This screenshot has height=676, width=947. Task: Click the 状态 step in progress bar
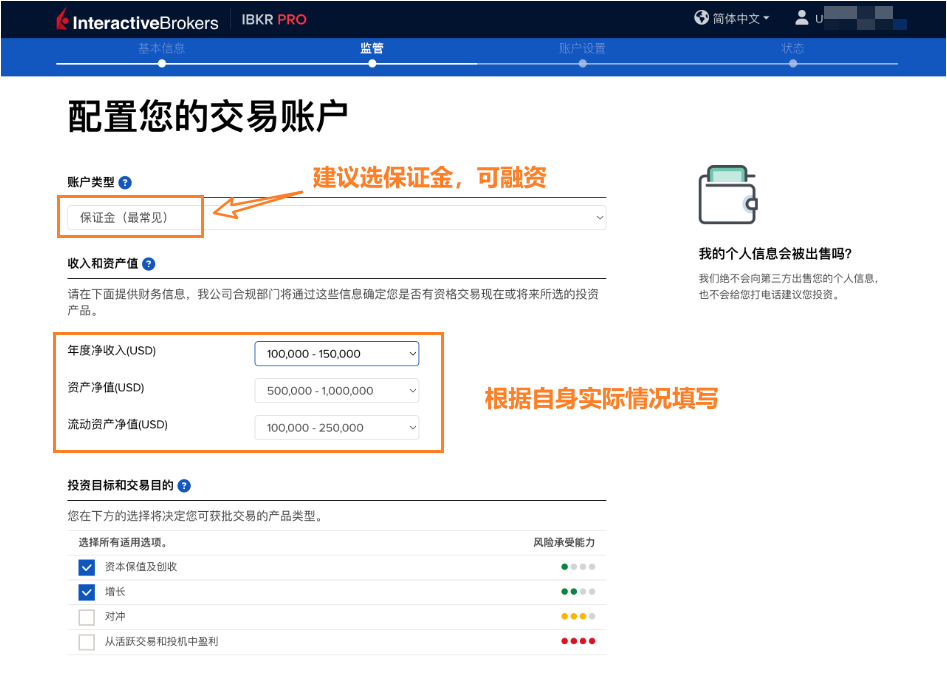(792, 49)
